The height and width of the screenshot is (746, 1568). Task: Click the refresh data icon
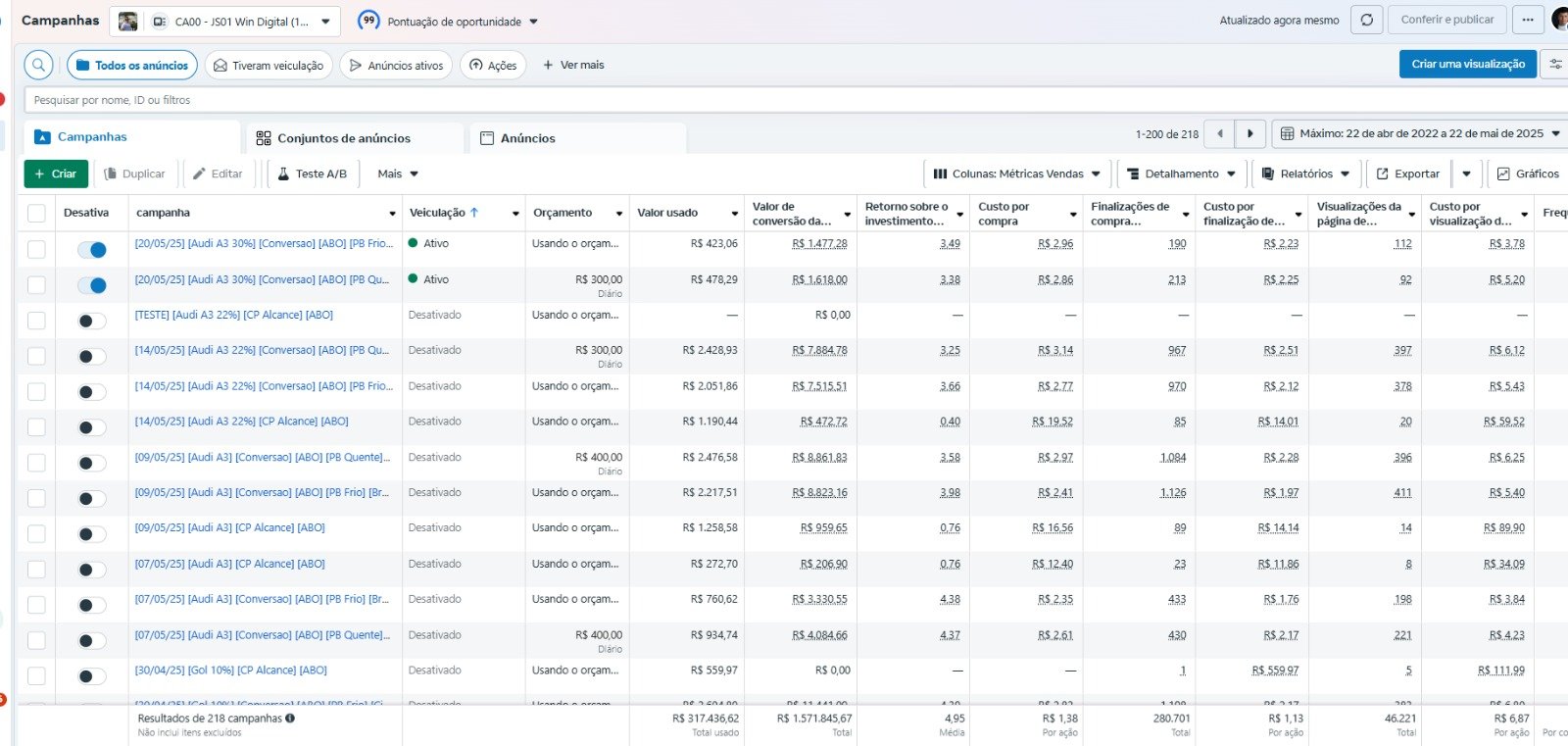coord(1366,20)
